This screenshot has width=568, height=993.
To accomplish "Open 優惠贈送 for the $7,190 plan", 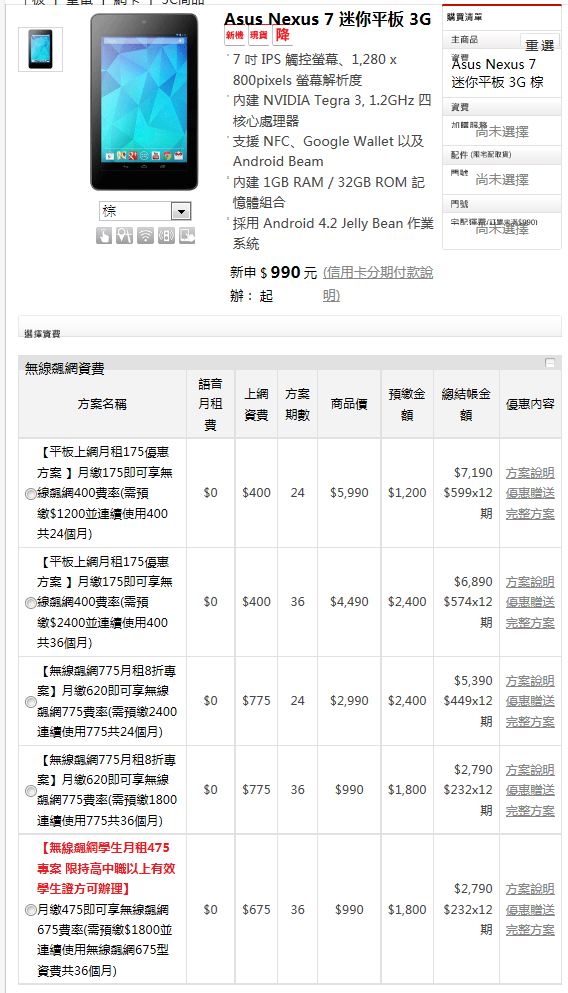I will (530, 493).
